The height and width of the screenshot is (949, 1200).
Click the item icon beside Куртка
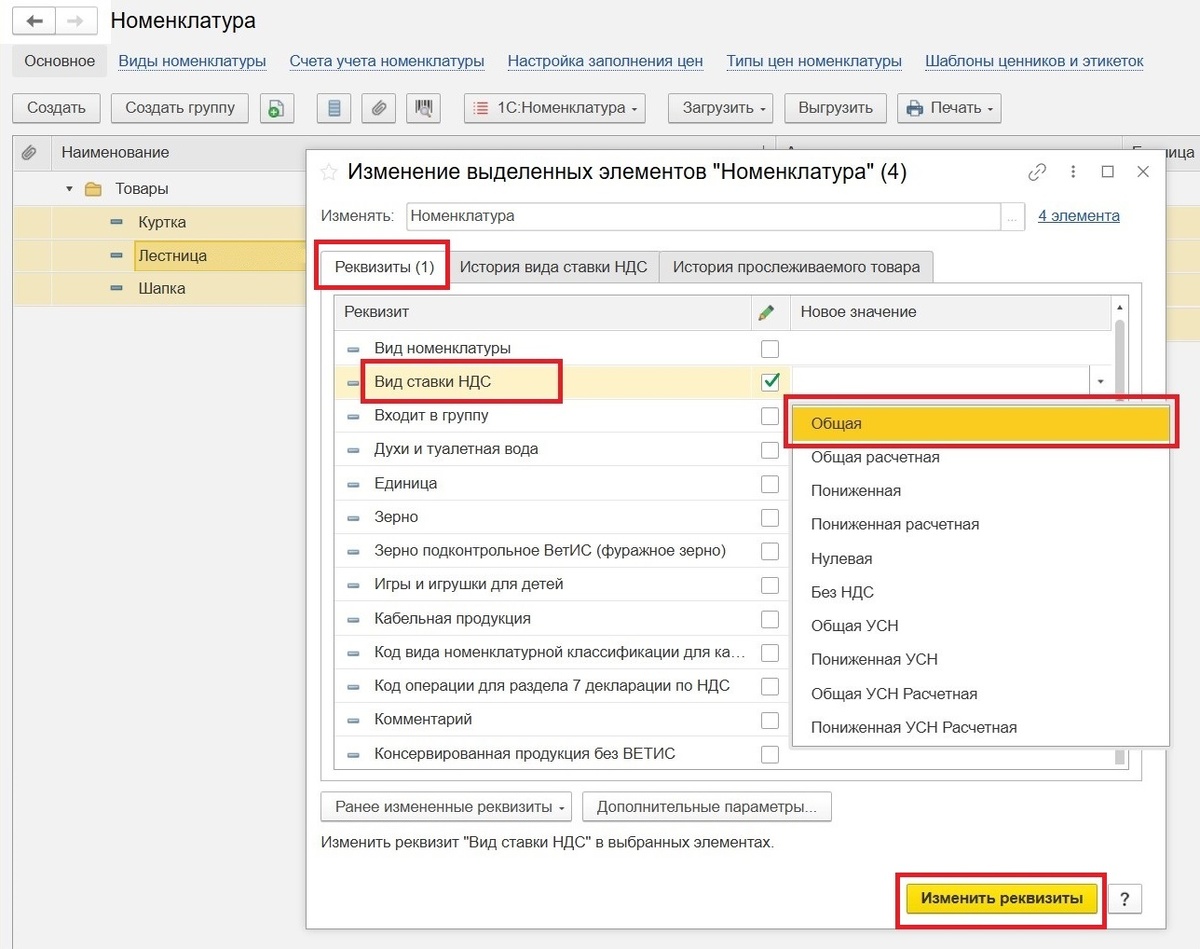point(117,222)
